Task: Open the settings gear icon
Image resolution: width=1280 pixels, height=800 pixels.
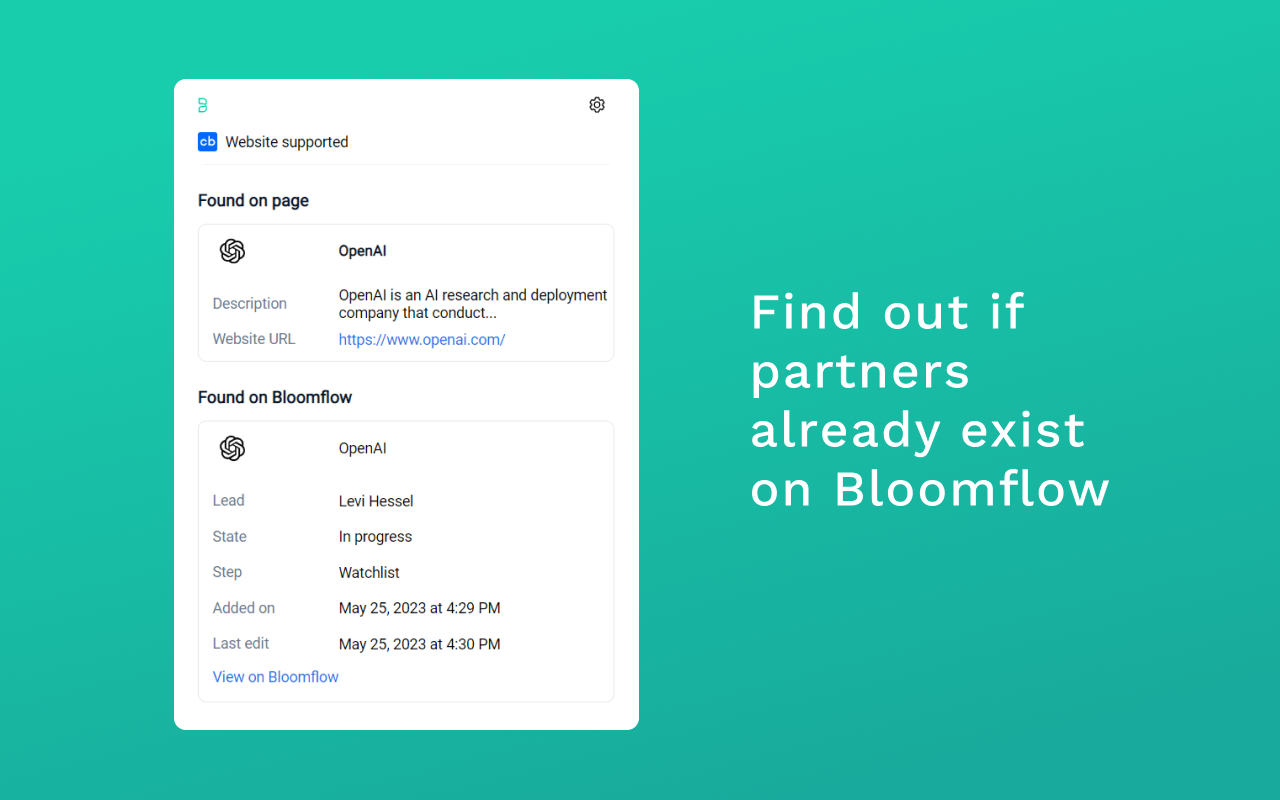Action: click(x=597, y=105)
